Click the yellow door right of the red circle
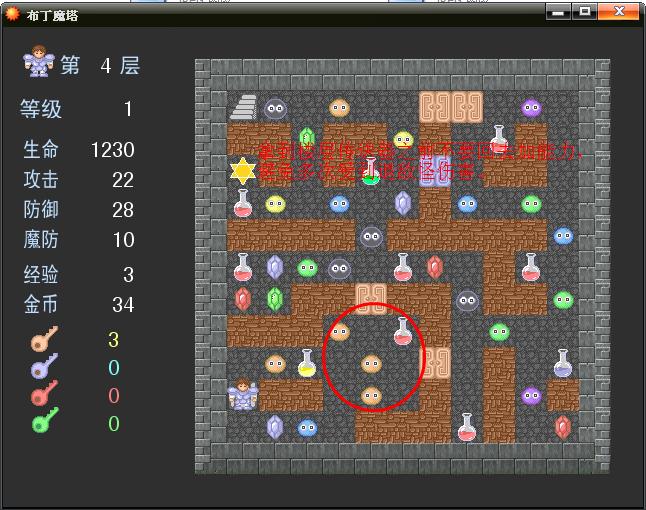Image resolution: width=646 pixels, height=510 pixels. pyautogui.click(x=435, y=363)
